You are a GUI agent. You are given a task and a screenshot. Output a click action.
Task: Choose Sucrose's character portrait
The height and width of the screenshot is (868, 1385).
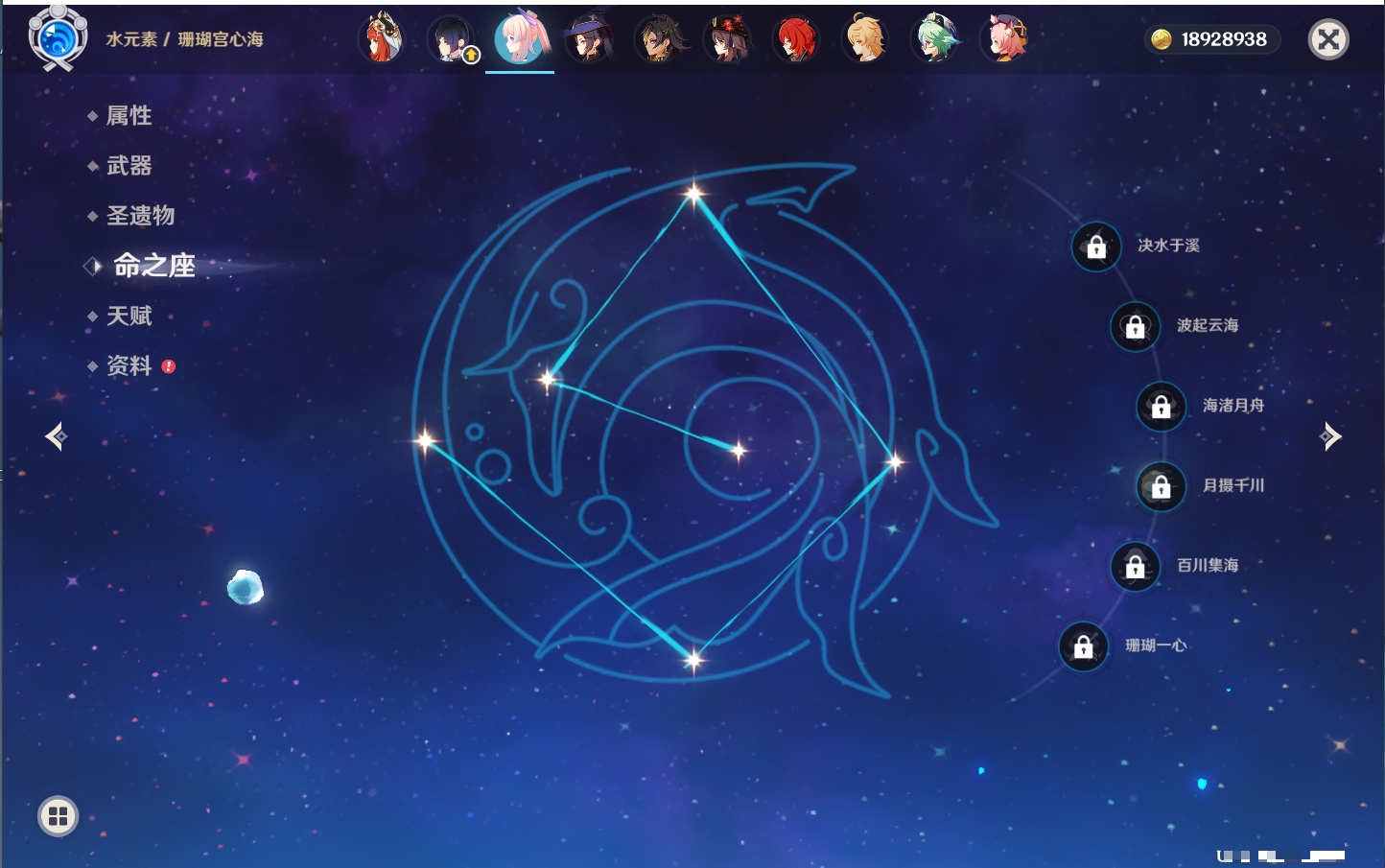[x=934, y=39]
